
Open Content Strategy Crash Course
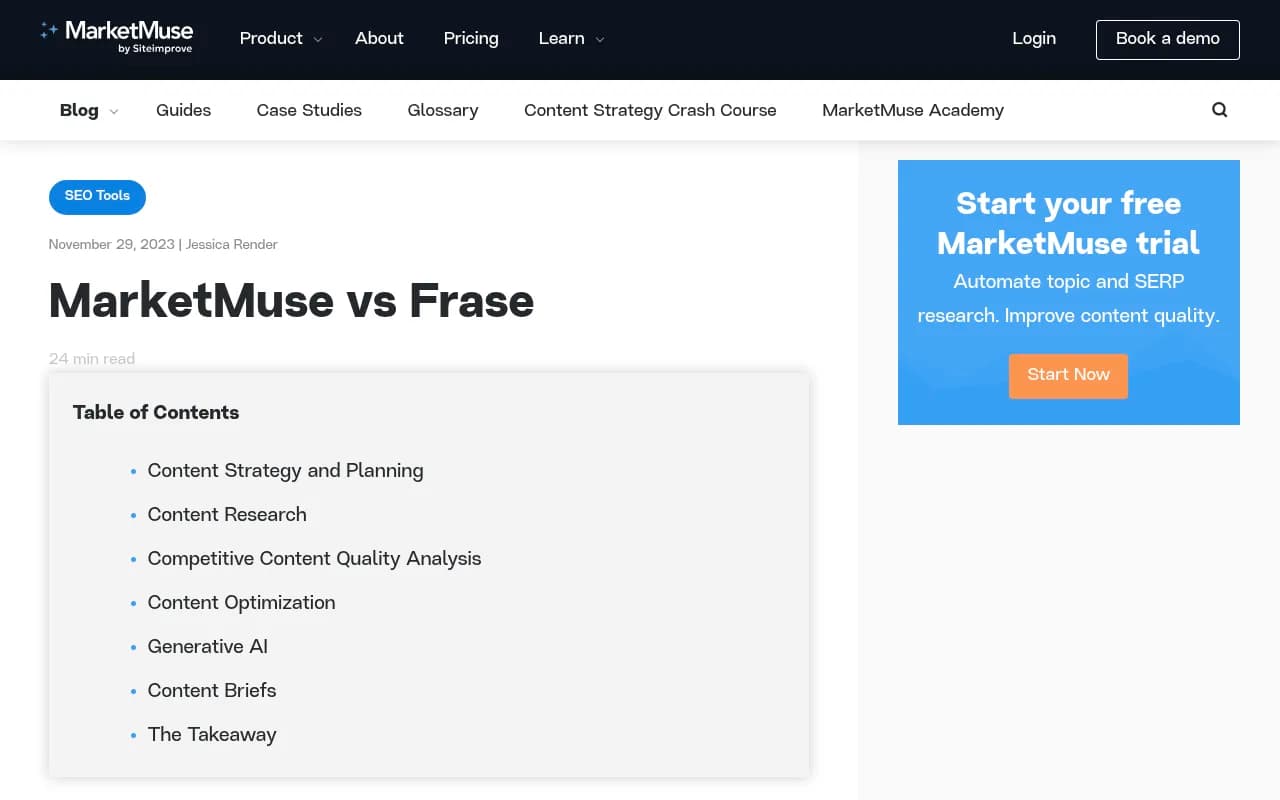(650, 110)
